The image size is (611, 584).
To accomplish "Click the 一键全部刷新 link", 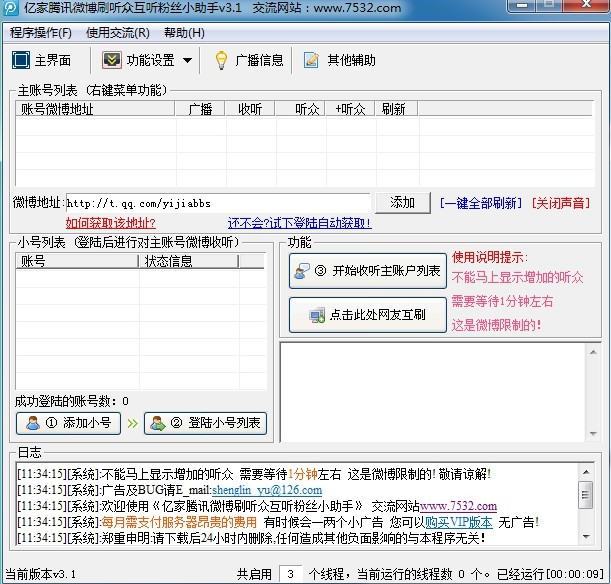I will 481,203.
